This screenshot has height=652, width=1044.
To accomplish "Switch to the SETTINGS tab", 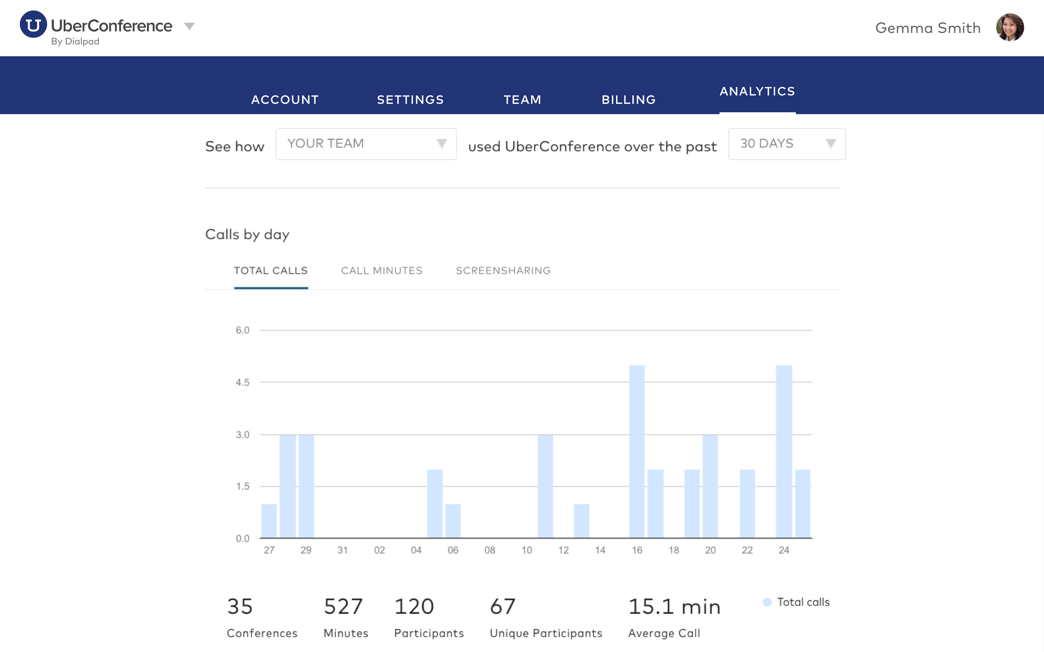I will coord(410,100).
